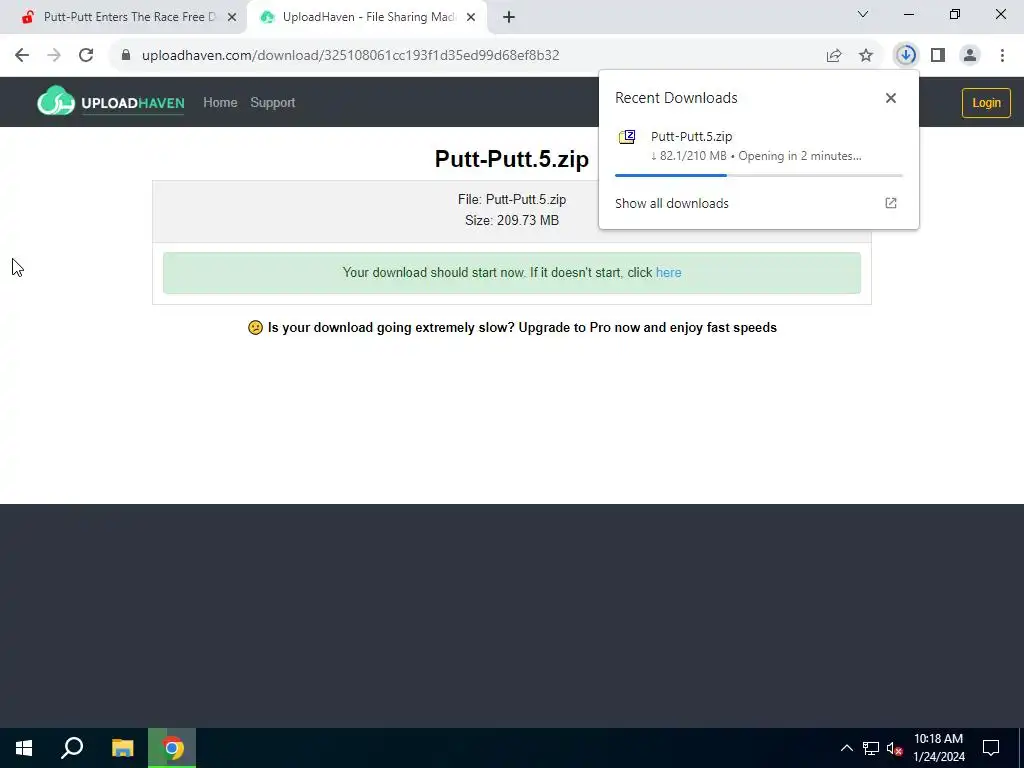Open the Chrome downloads toolbar icon
This screenshot has height=768, width=1024.
tap(906, 56)
